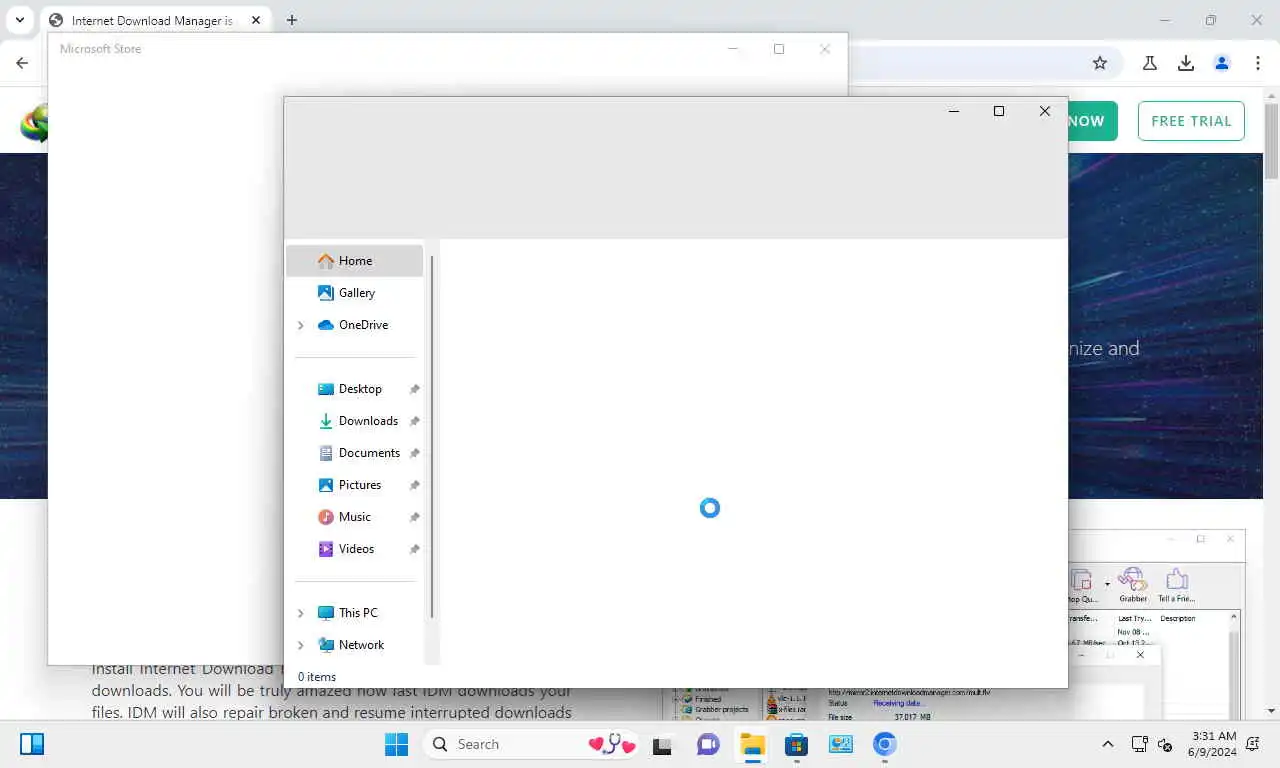The image size is (1280, 768).
Task: Click Microsoft Store taskbar icon
Action: point(796,744)
